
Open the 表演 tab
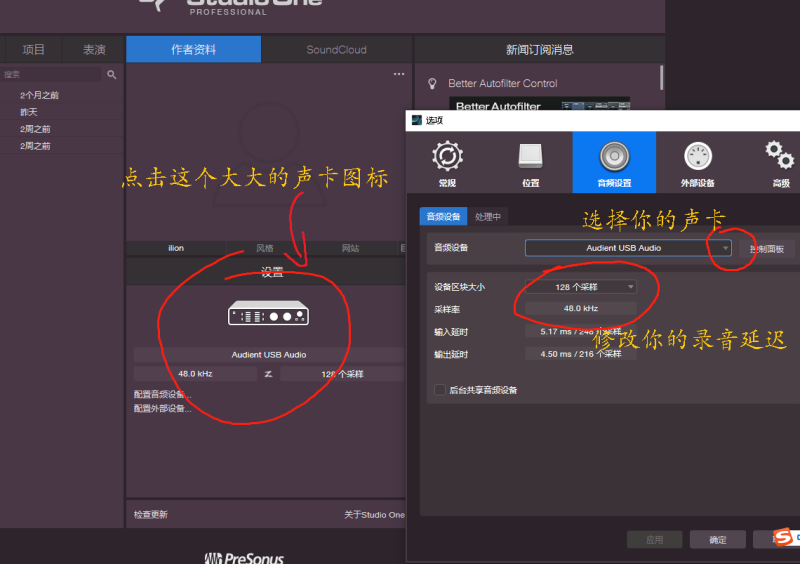click(x=94, y=49)
